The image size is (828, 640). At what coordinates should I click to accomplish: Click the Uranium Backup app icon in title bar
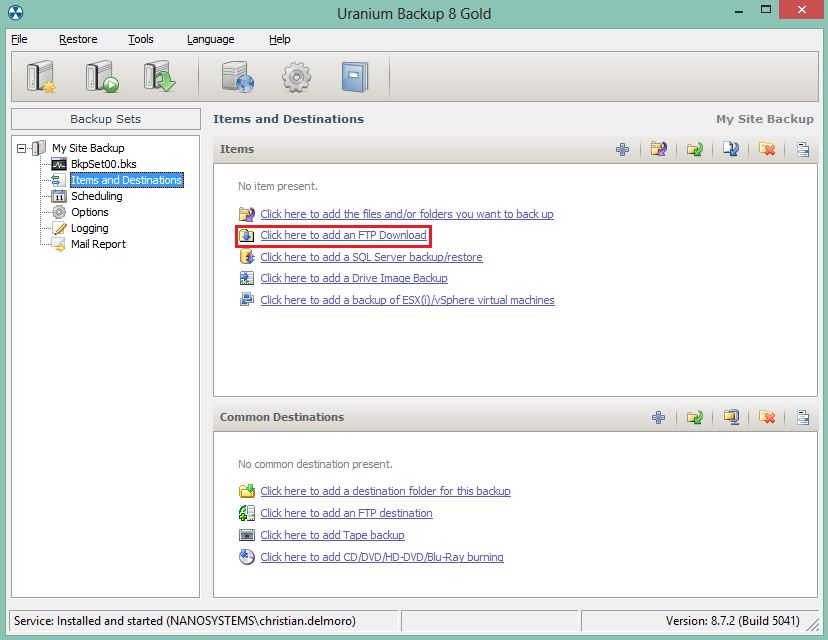[x=16, y=13]
